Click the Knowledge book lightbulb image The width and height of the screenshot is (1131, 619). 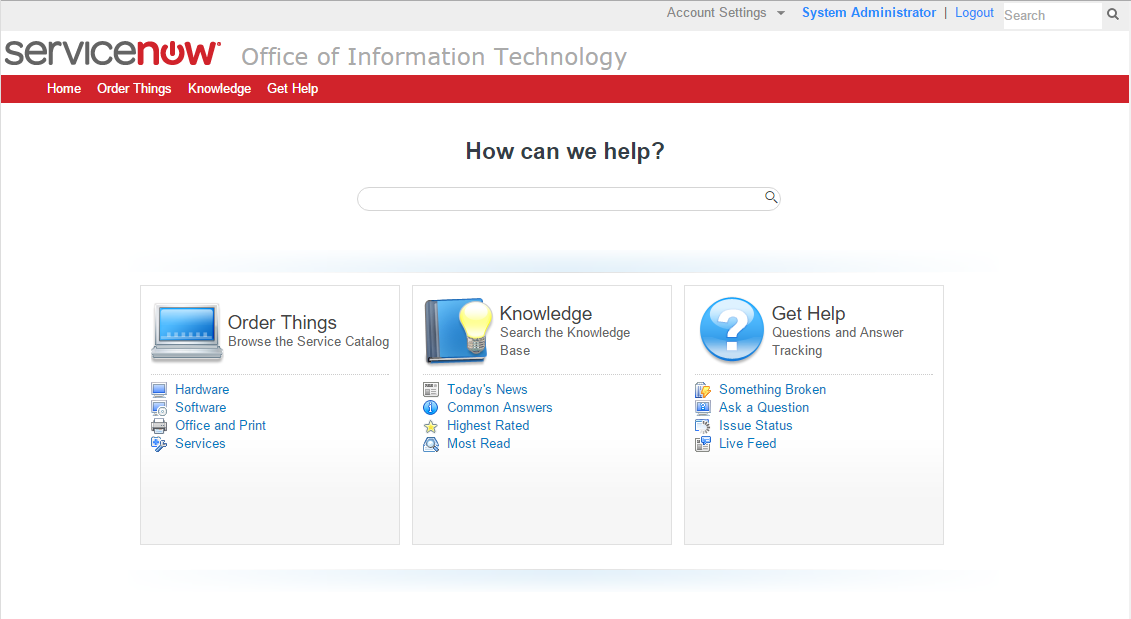coord(458,331)
